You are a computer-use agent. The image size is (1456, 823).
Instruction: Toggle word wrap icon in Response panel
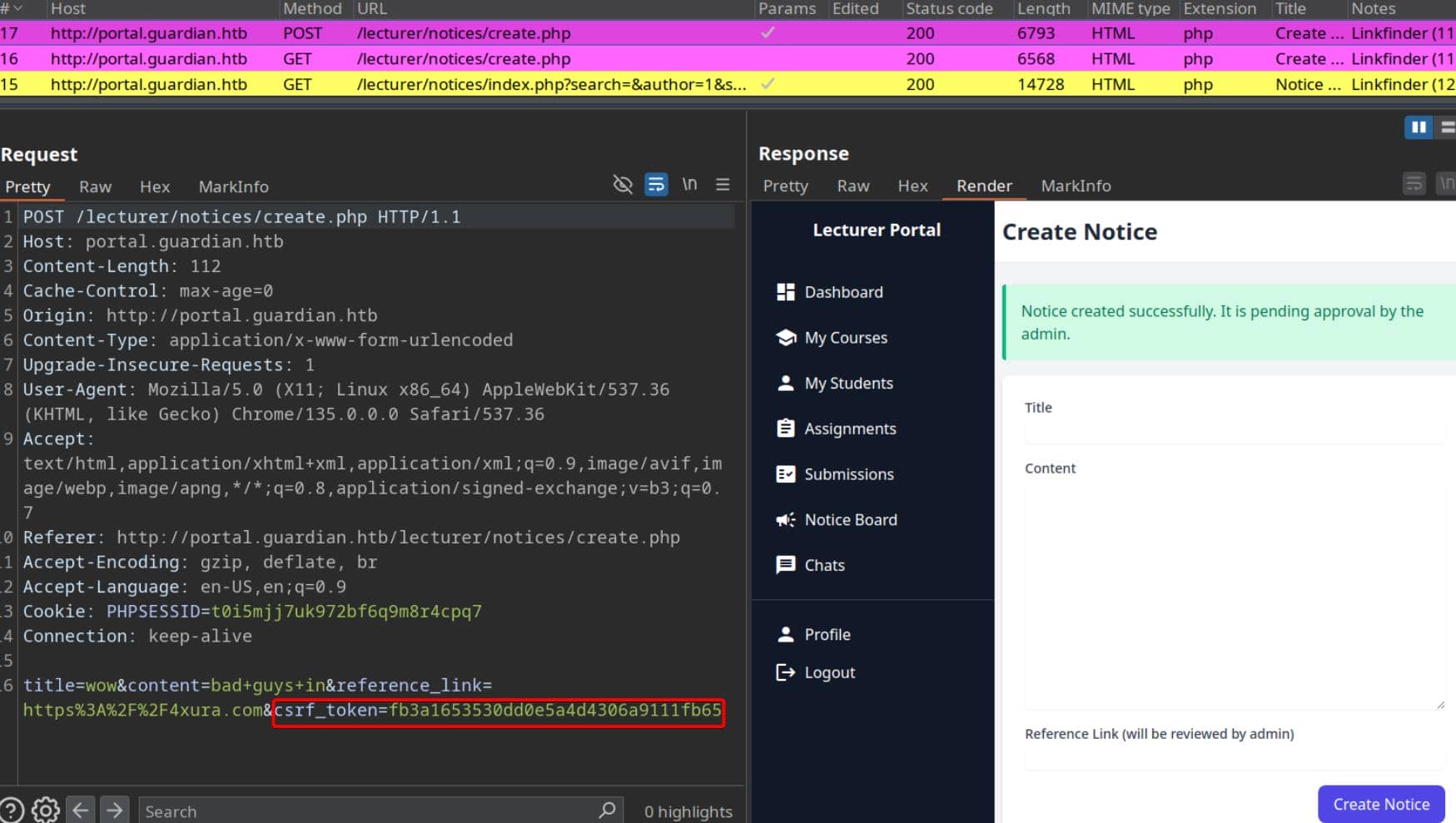(1414, 183)
